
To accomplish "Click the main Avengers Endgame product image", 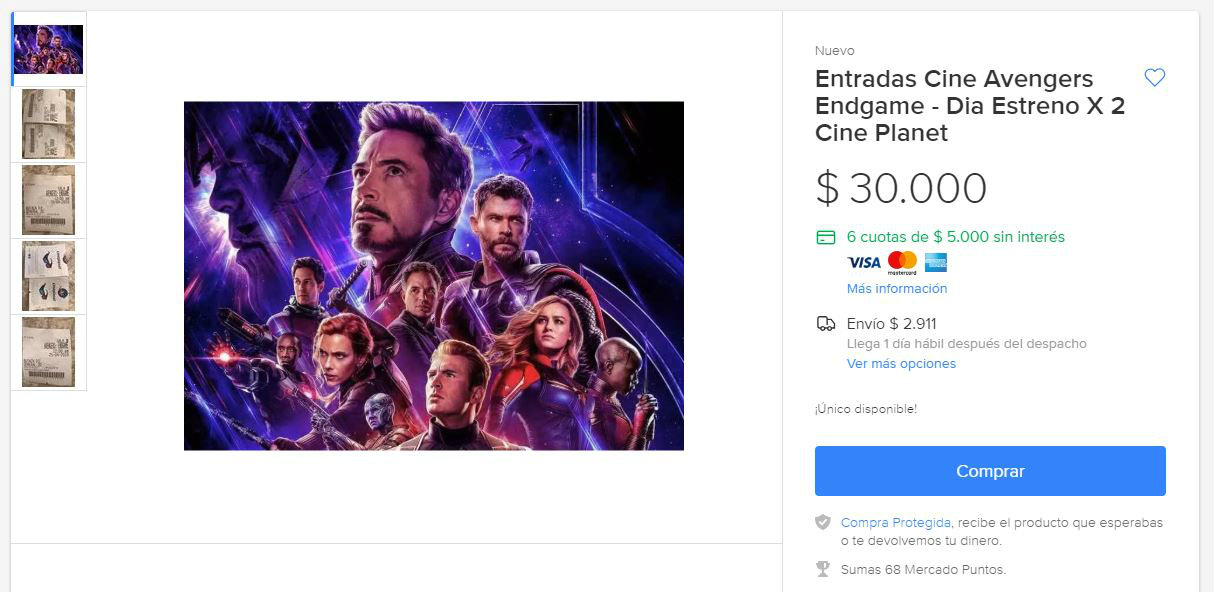I will 434,276.
